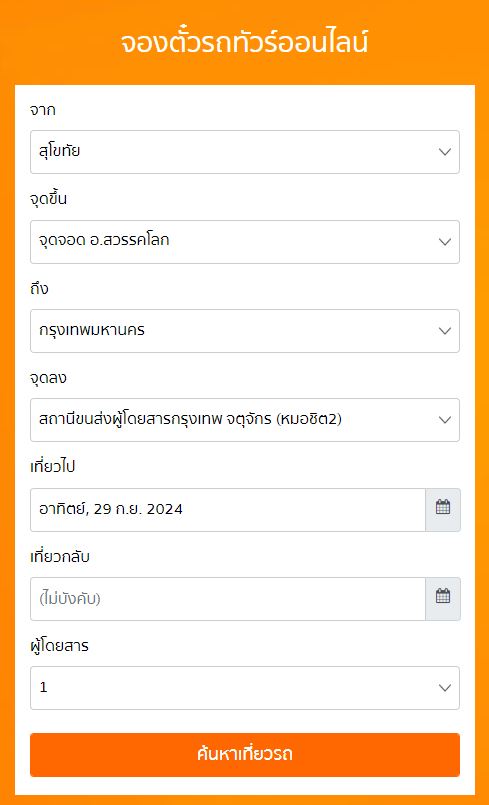Expand the จุดขึ้น pickup point dropdown
The width and height of the screenshot is (489, 805).
click(x=245, y=242)
